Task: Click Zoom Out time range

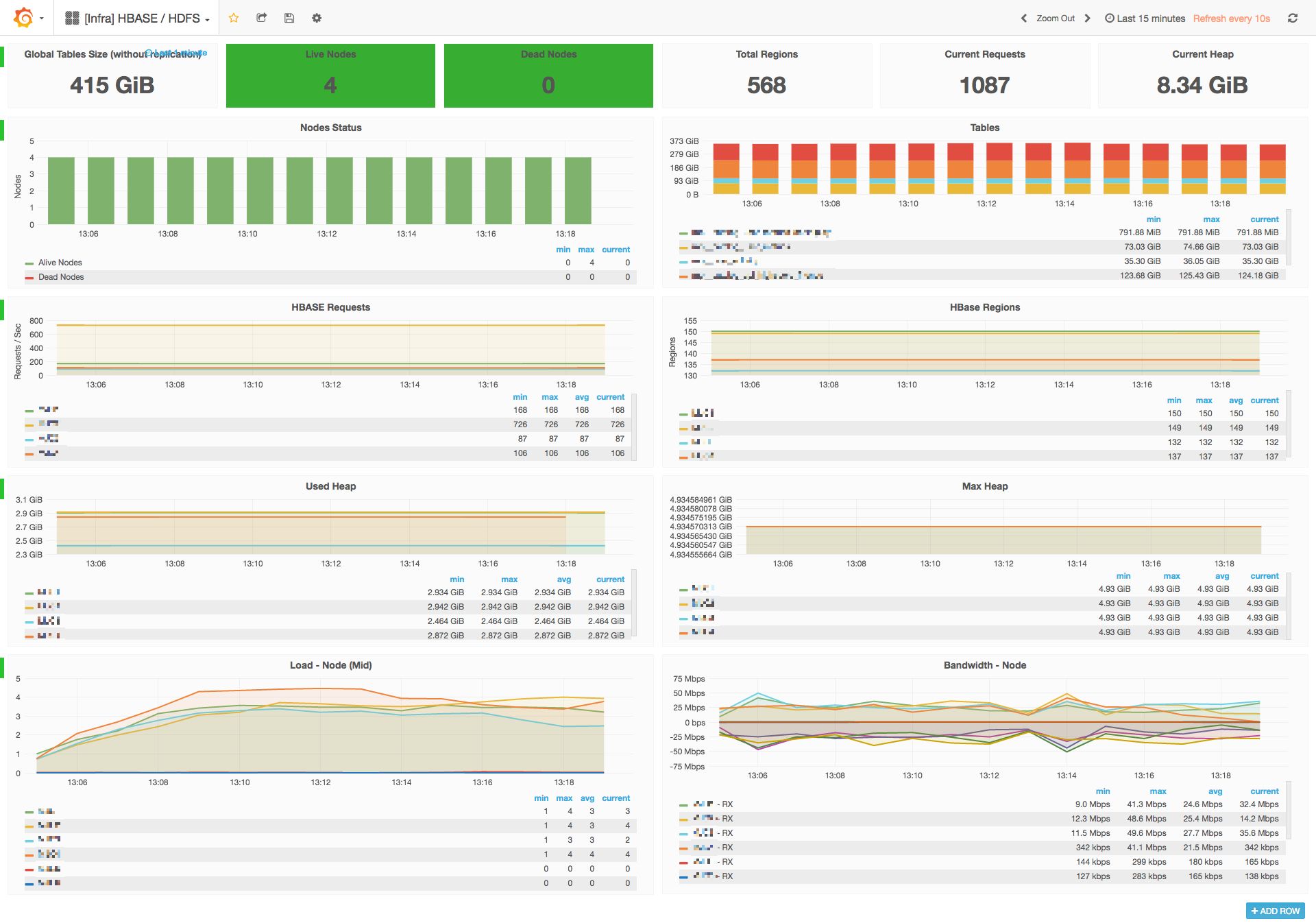Action: pos(1056,19)
